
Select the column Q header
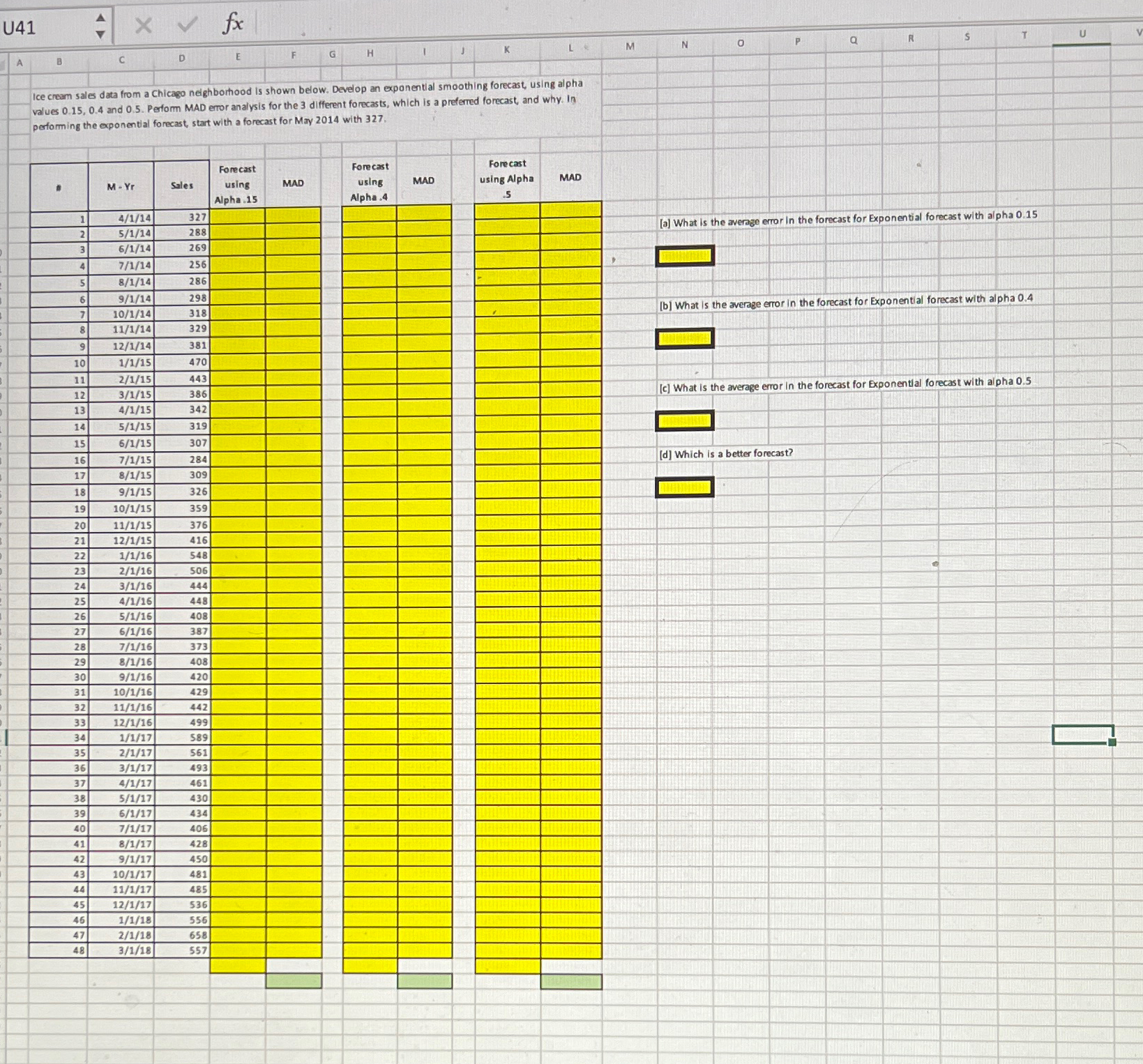[x=854, y=40]
